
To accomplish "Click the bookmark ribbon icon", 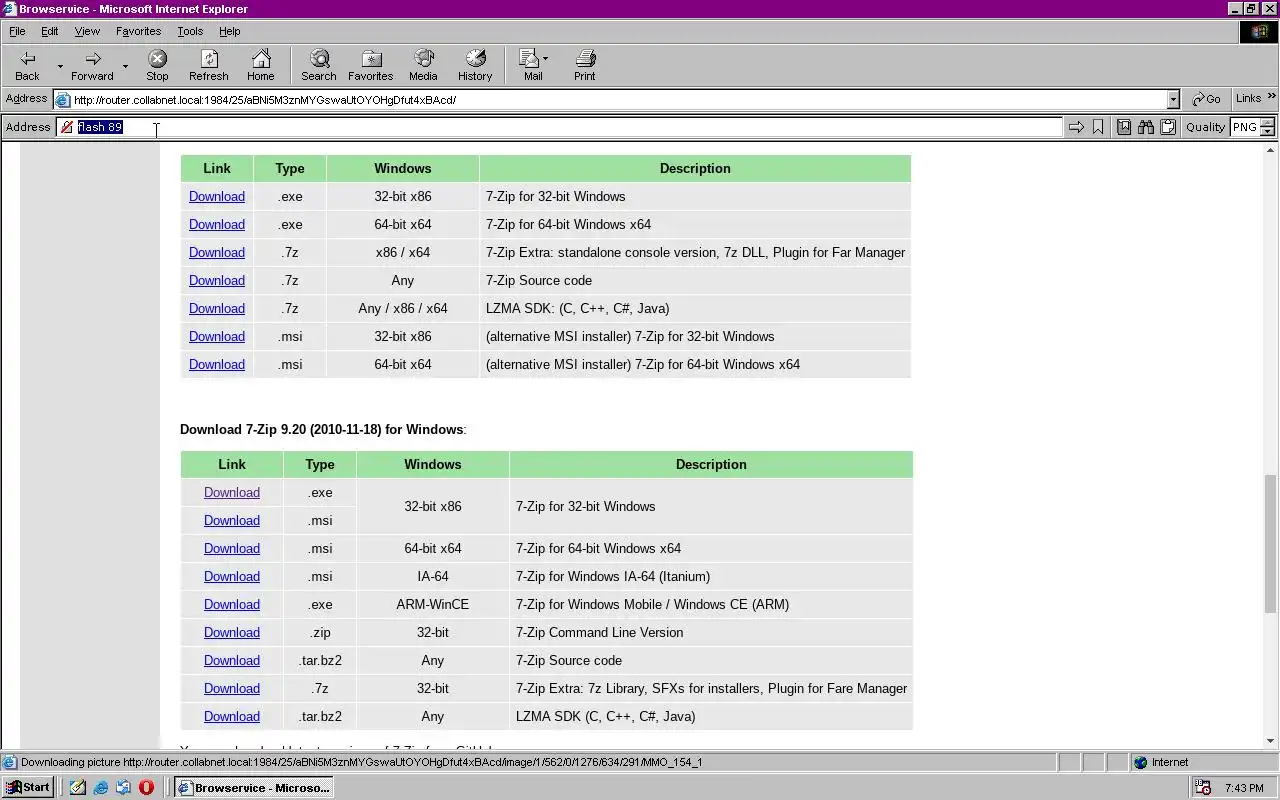I will coord(1098,127).
